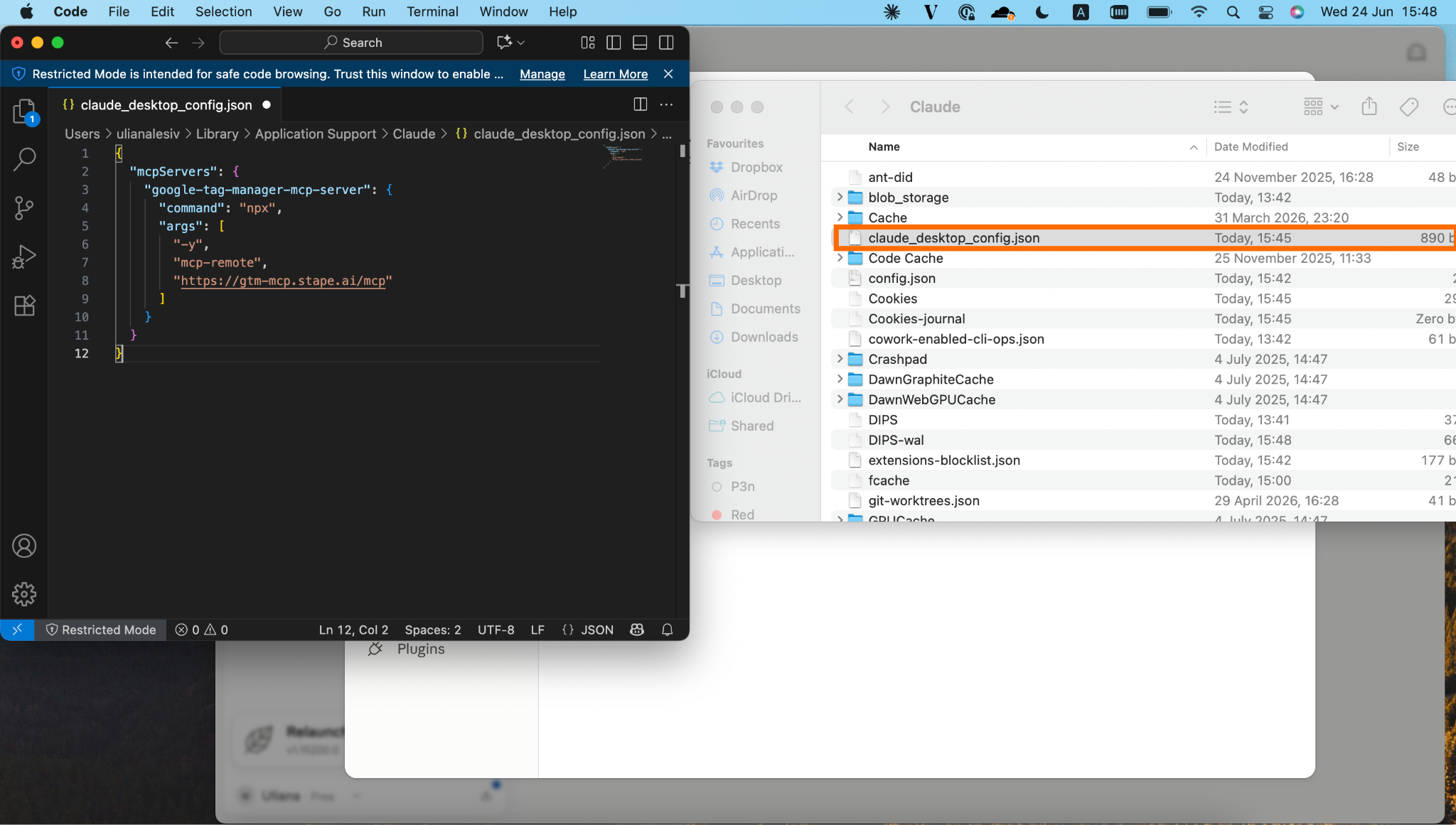
Task: Click the Ln 12, Col 2 cursor position
Action: (354, 630)
